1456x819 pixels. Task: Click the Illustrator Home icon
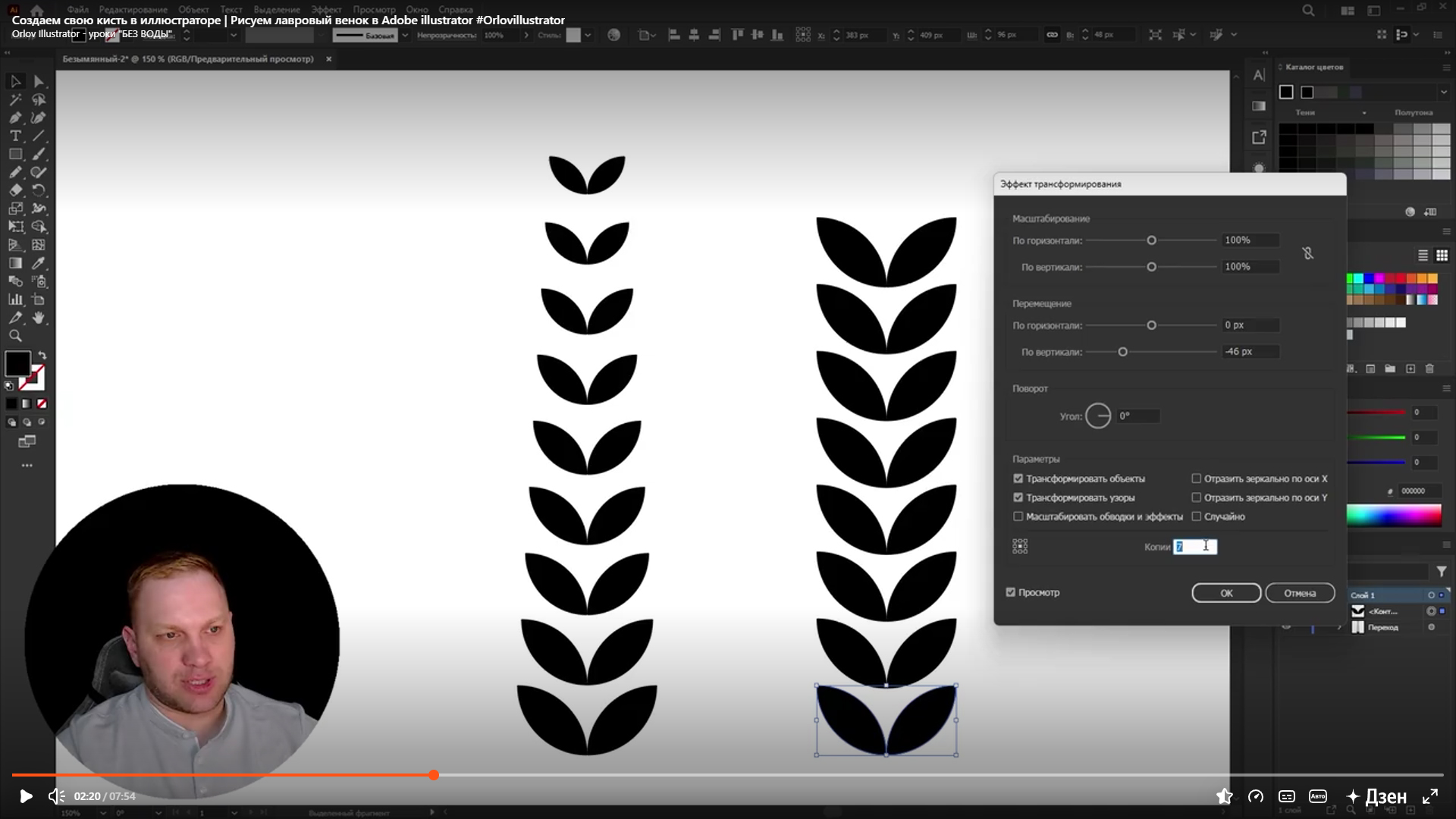pos(36,10)
